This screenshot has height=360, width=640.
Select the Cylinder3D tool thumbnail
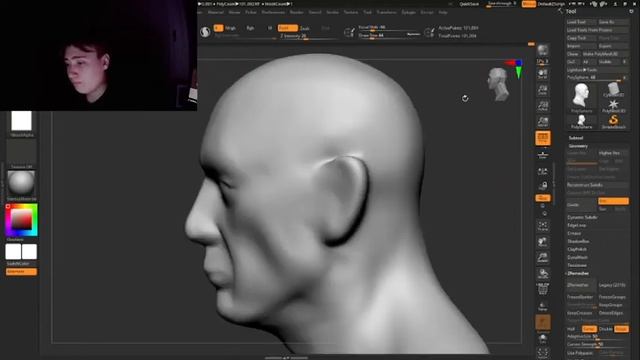click(x=613, y=90)
